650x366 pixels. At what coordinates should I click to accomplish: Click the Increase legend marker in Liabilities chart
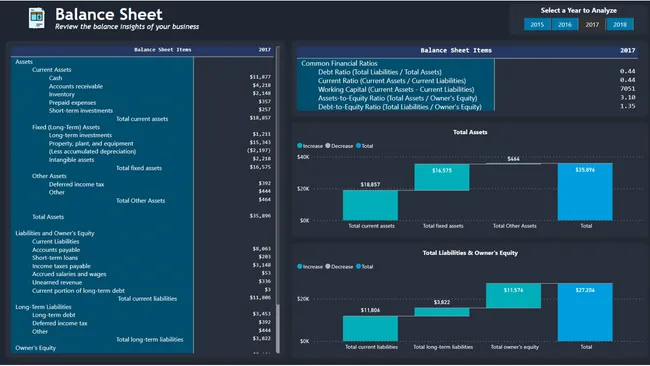[x=300, y=266]
